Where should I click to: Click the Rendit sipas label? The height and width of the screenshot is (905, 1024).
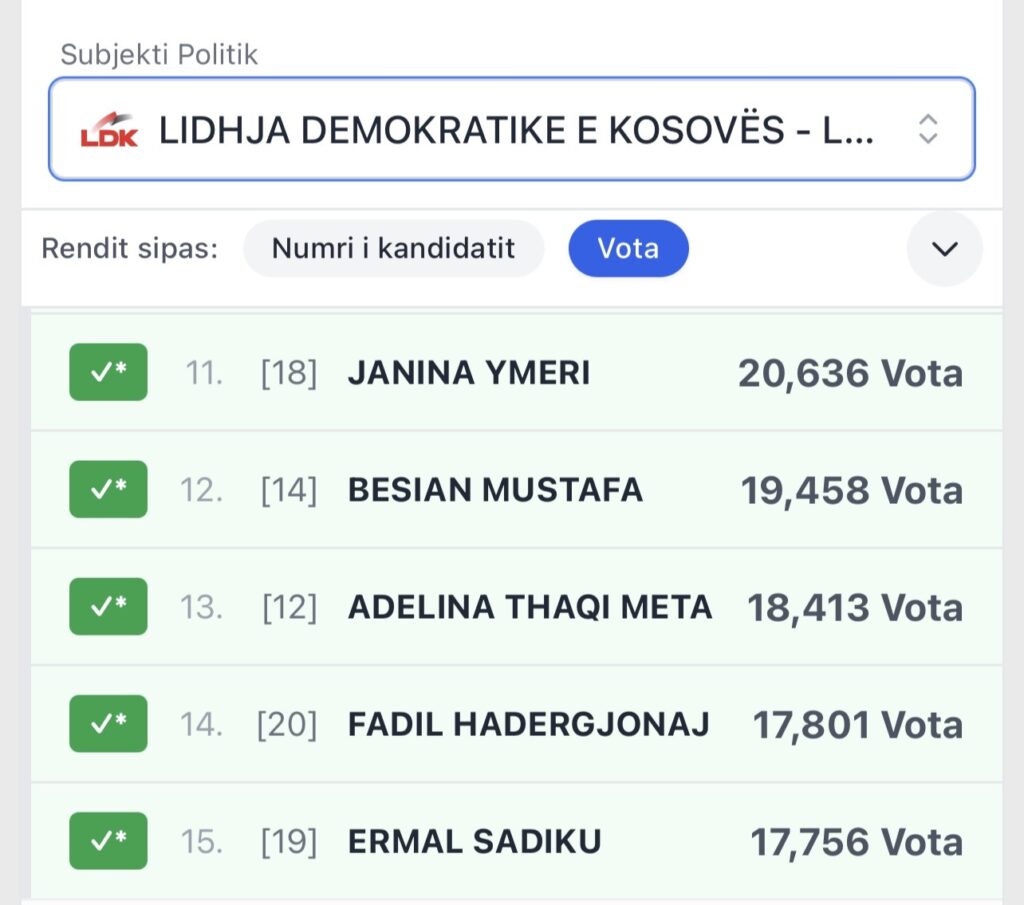[129, 248]
